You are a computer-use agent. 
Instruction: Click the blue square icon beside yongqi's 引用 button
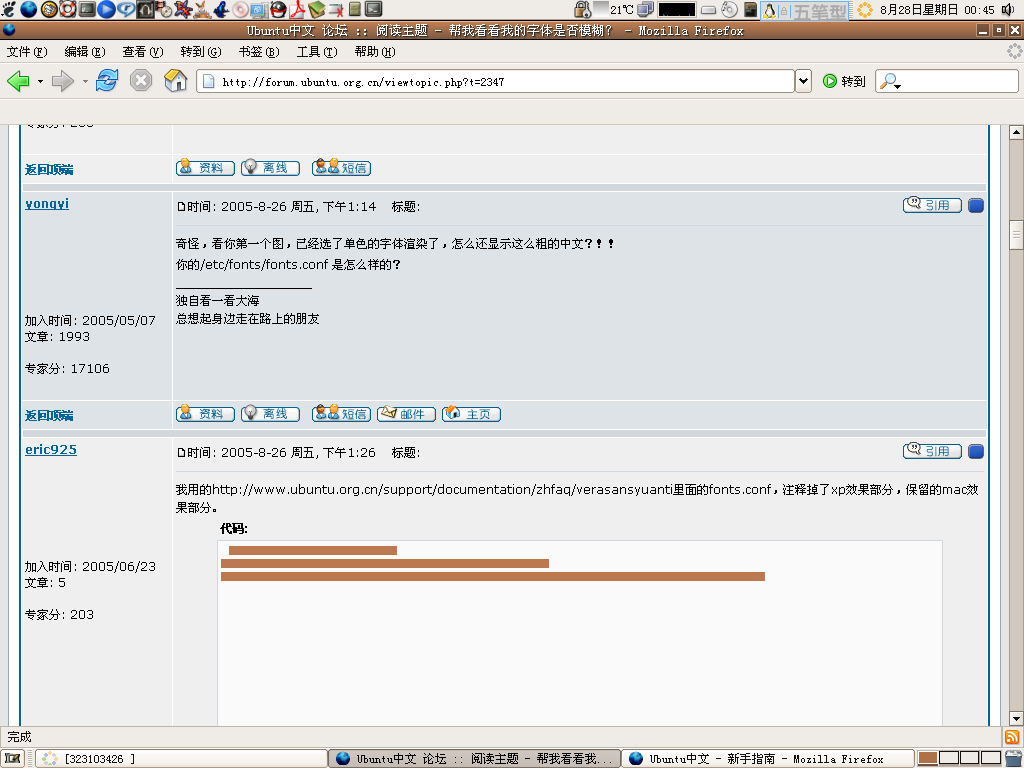(x=976, y=206)
